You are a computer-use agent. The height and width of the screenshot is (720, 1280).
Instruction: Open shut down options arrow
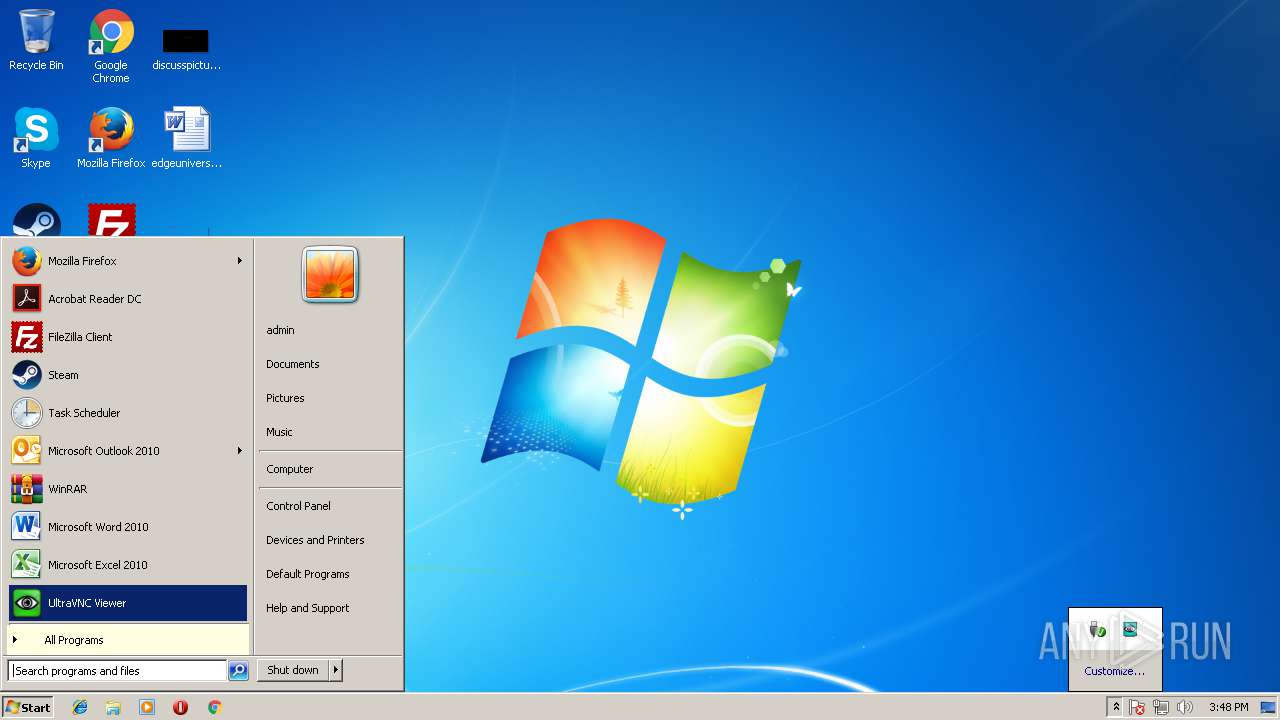[x=336, y=671]
